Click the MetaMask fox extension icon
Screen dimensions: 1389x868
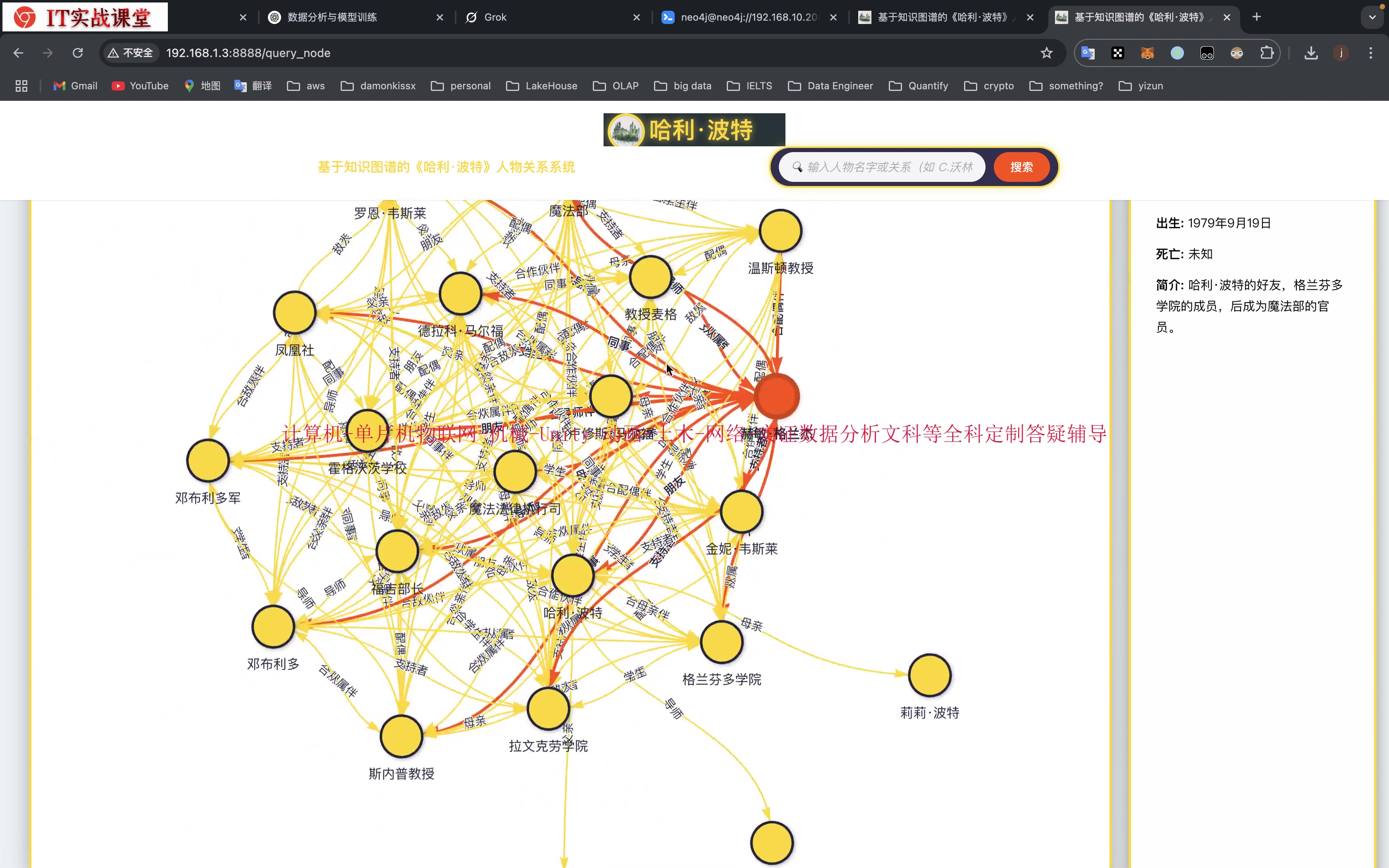point(1147,53)
